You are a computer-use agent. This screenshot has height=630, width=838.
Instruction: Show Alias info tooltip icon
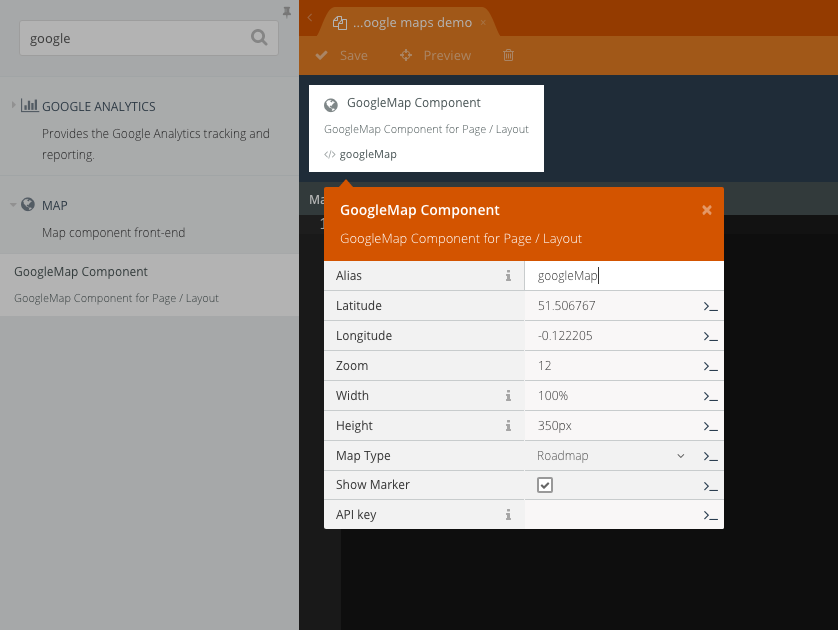tap(508, 276)
